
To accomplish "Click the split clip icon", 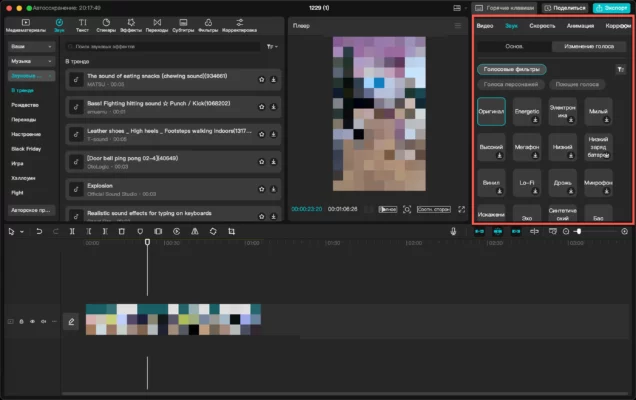I will [72, 231].
